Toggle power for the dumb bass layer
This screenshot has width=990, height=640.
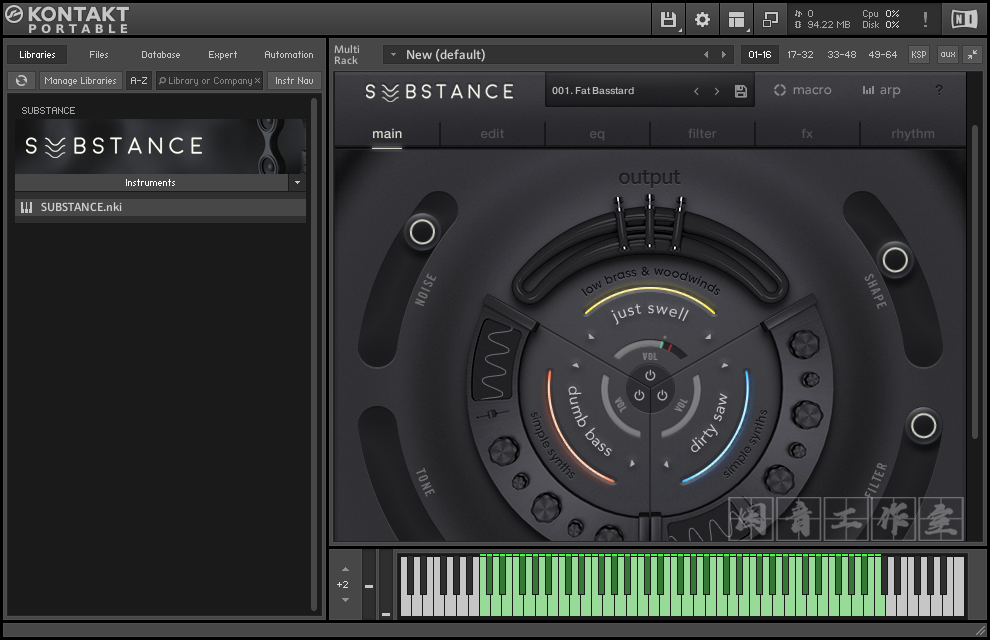(639, 396)
